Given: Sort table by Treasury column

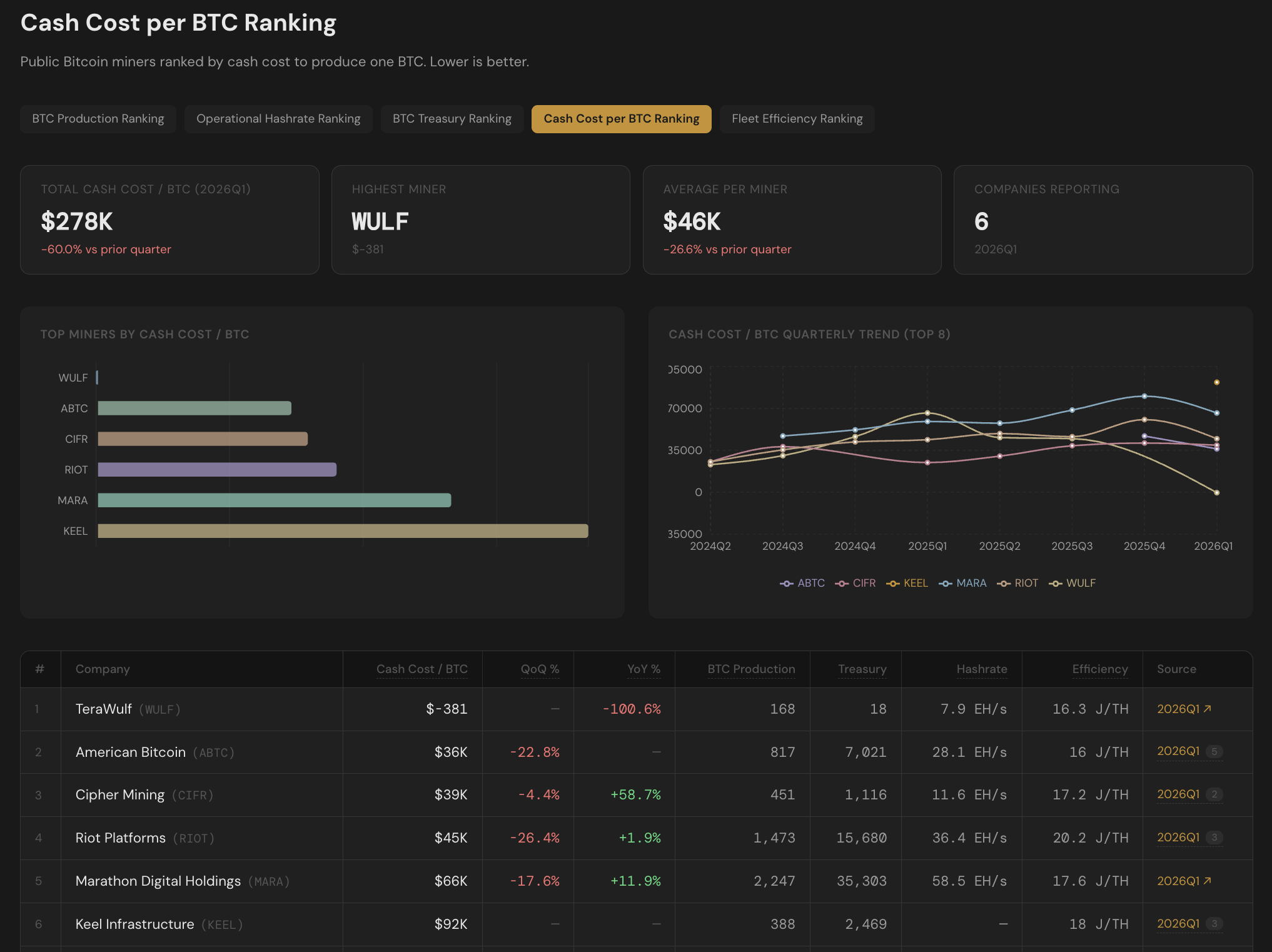Looking at the screenshot, I should coord(862,669).
